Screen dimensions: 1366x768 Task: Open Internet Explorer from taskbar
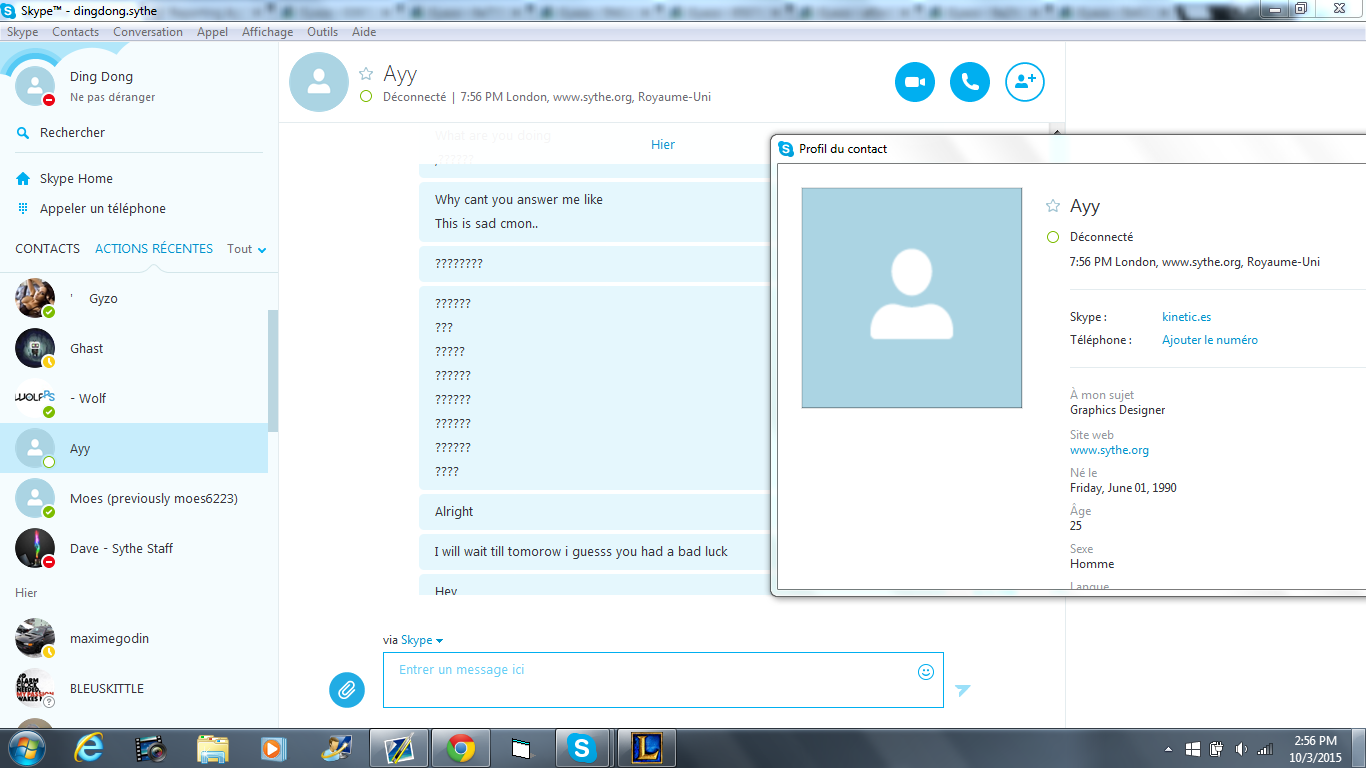[x=89, y=748]
